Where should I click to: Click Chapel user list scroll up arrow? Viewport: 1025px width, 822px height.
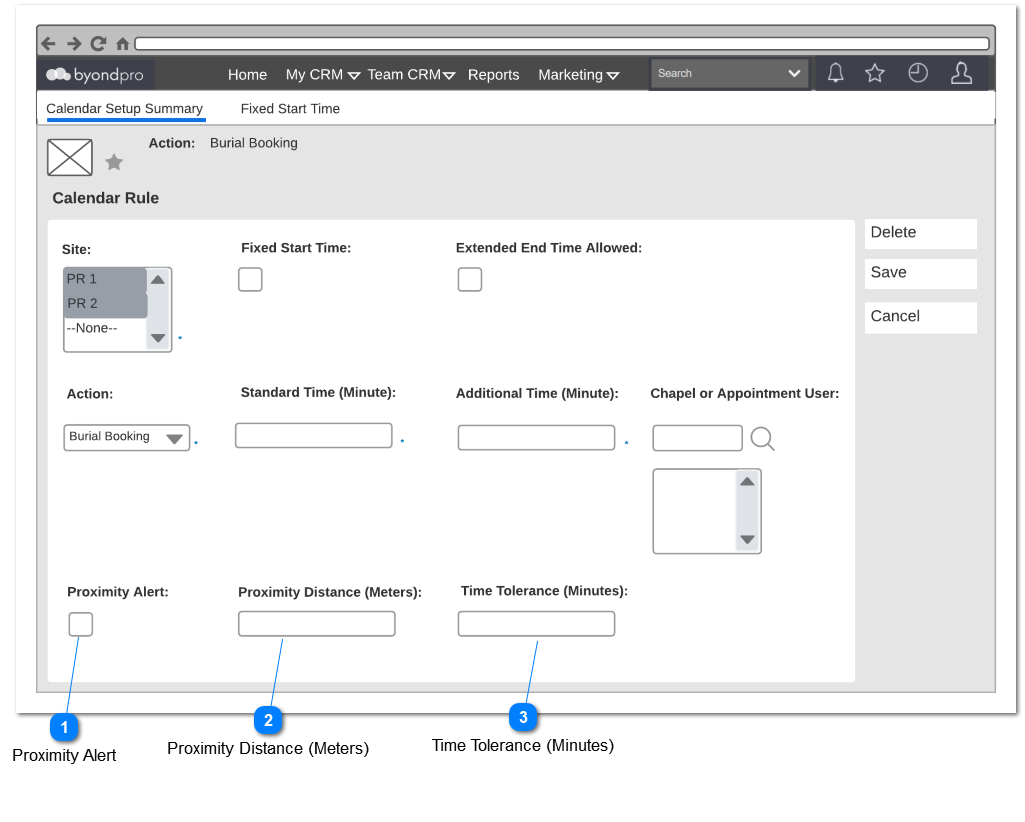click(x=747, y=481)
